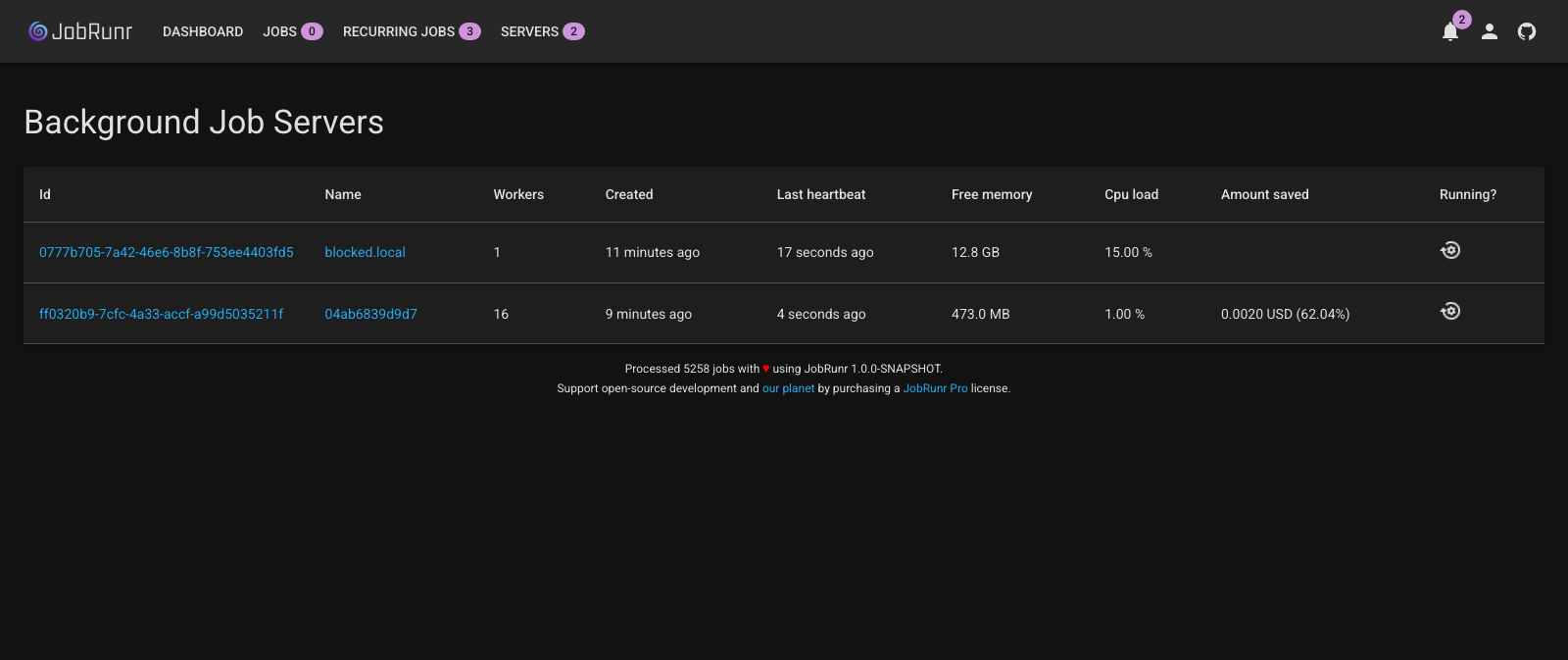Click the '473.0 MB' free memory cell
This screenshot has width=1568, height=660.
[x=980, y=314]
